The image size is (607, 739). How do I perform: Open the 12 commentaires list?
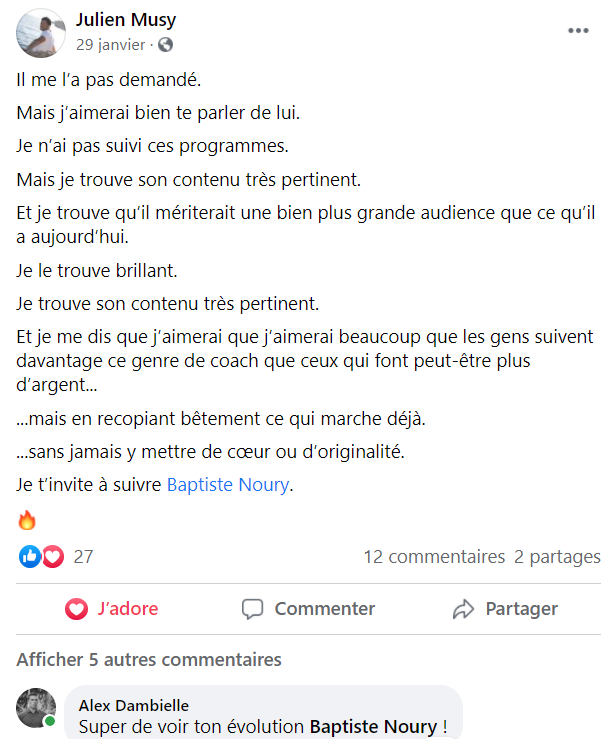click(x=434, y=557)
